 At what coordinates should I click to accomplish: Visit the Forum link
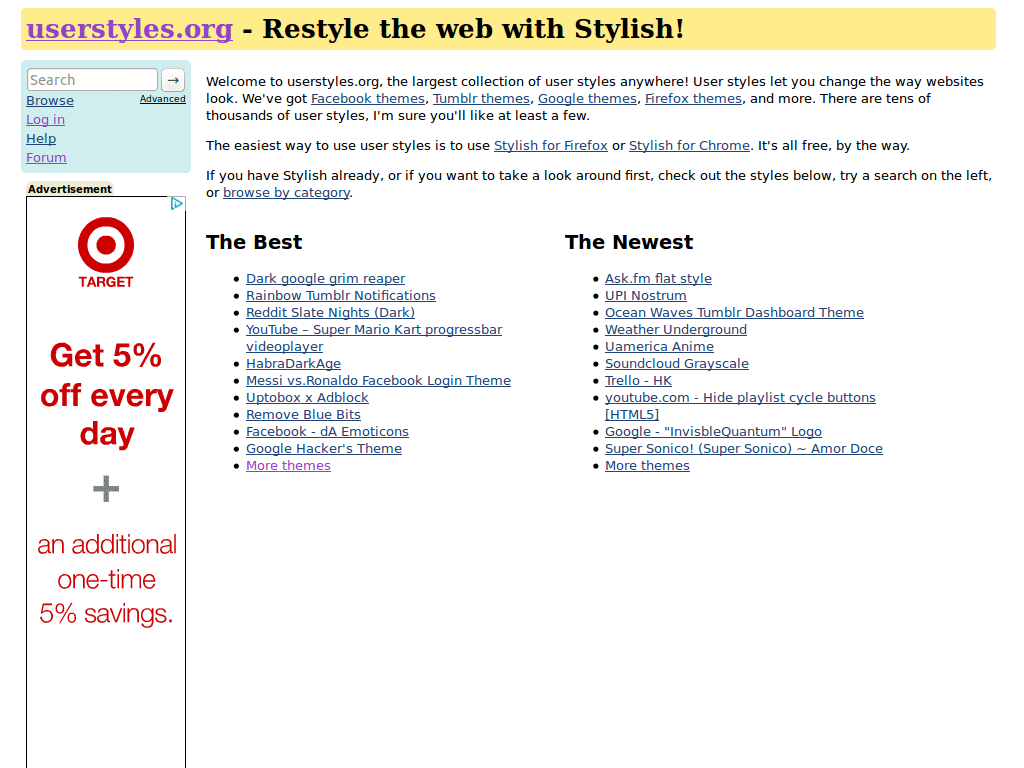point(46,157)
